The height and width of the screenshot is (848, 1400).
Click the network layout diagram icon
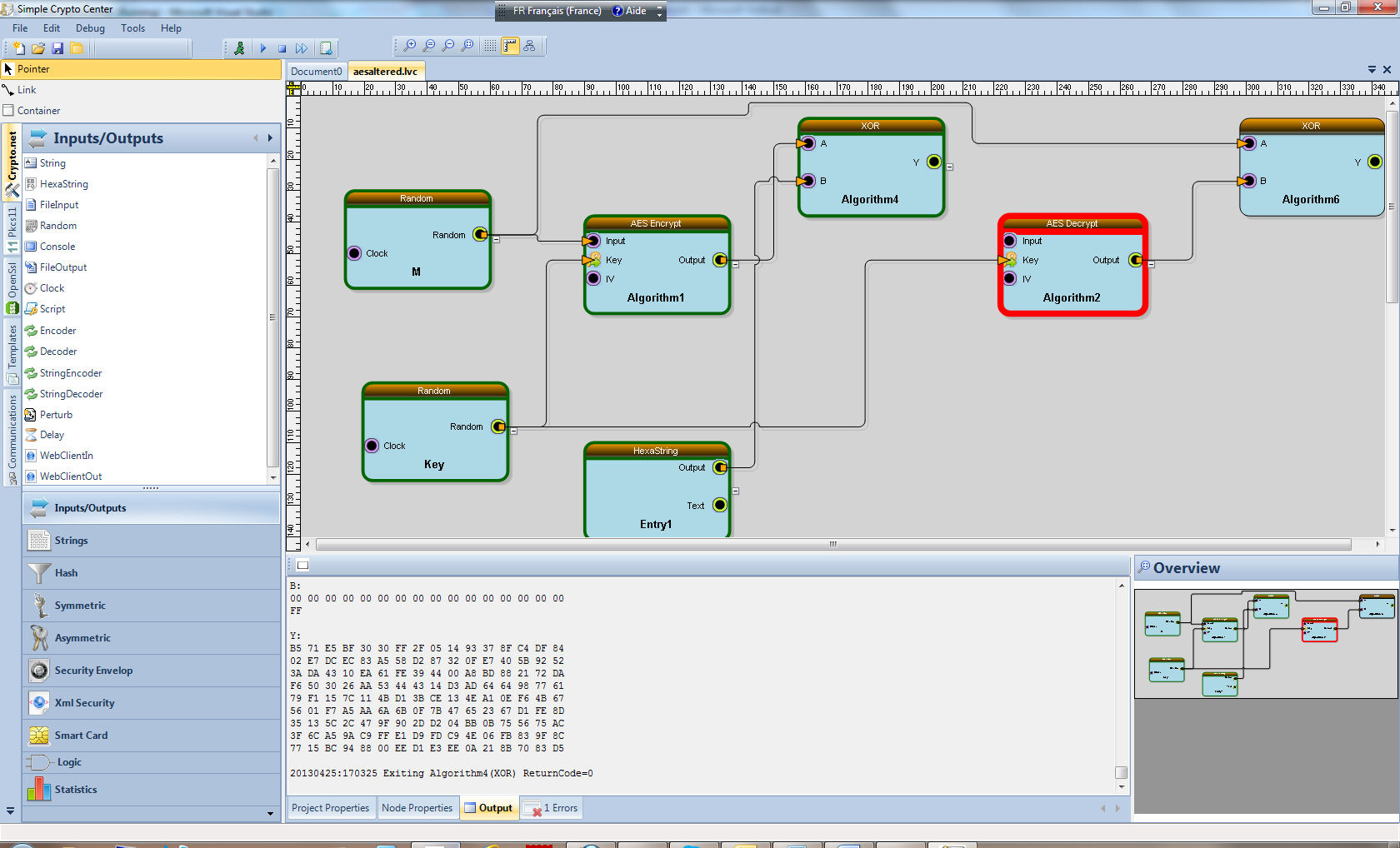point(529,46)
